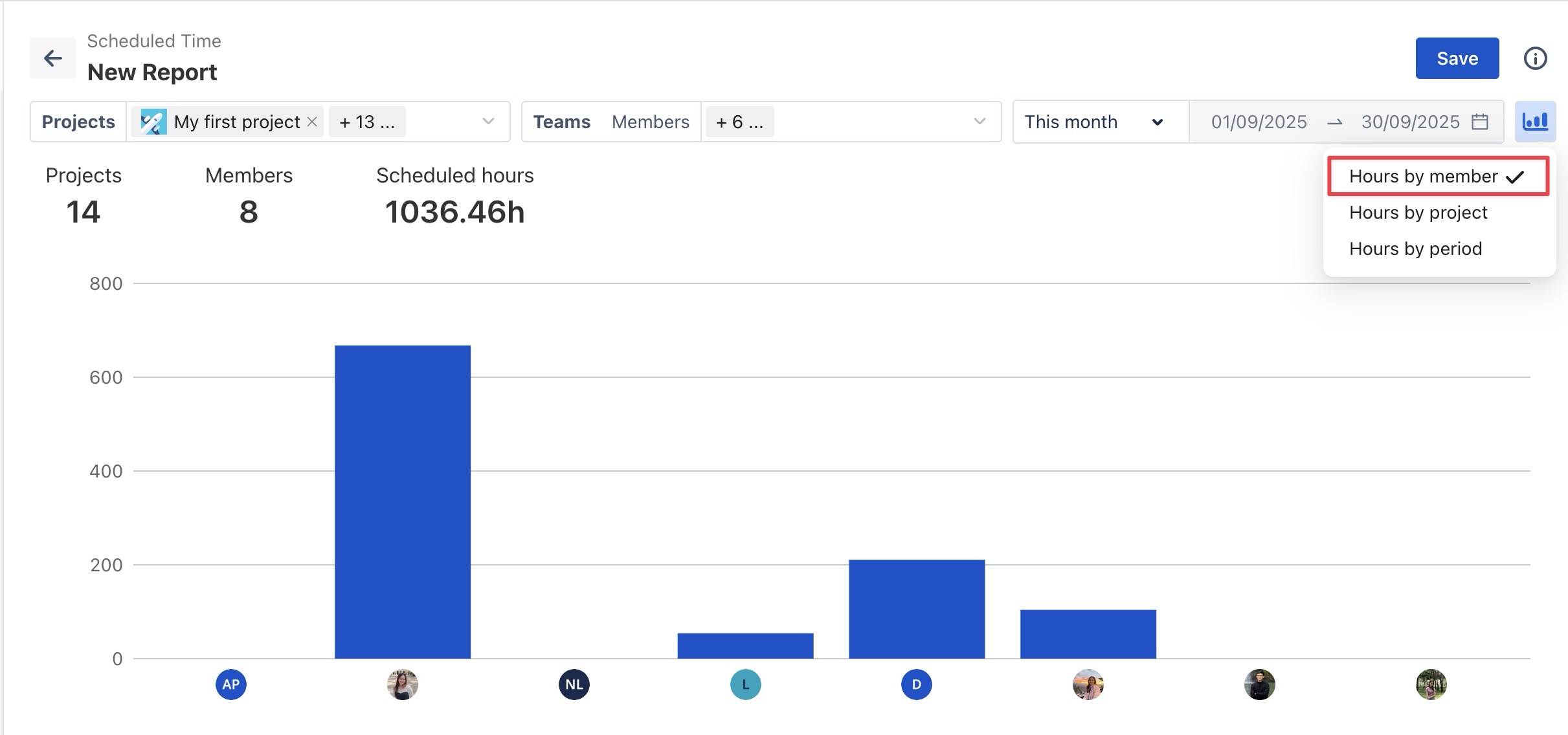Remove My first project filter tag
Screen dimensions: 1568x735
(312, 122)
